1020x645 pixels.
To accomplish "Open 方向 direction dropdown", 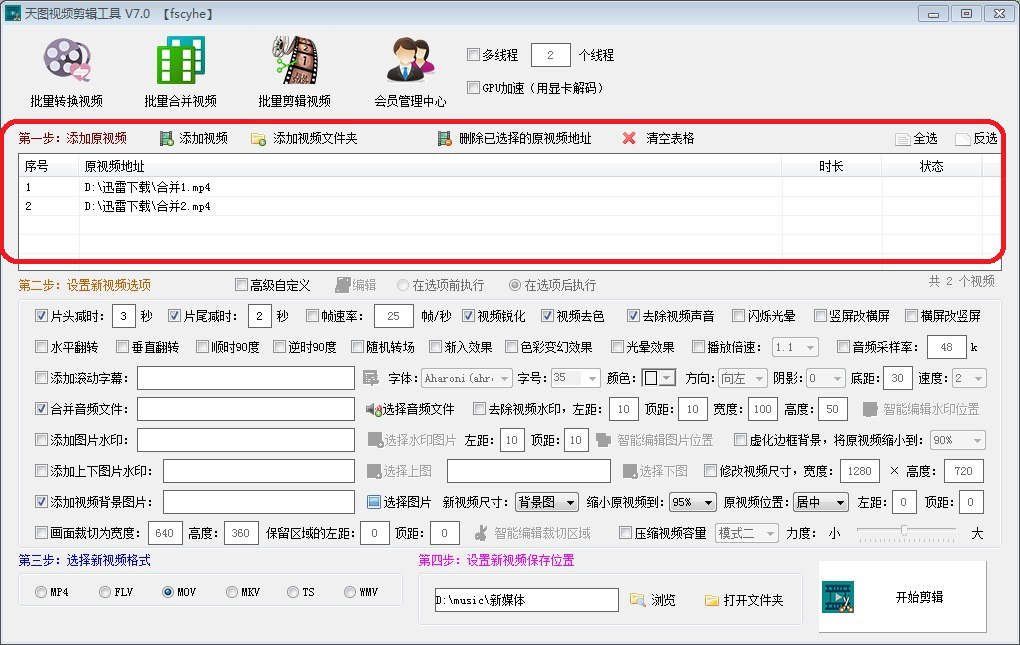I will (x=743, y=378).
